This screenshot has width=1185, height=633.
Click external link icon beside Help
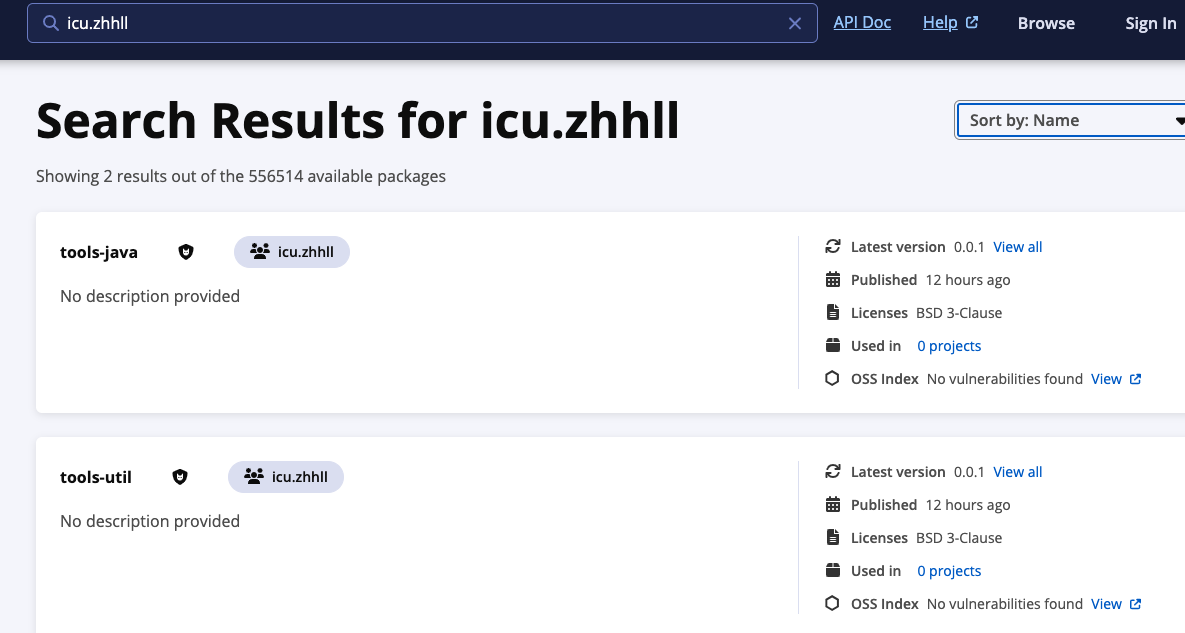click(972, 23)
